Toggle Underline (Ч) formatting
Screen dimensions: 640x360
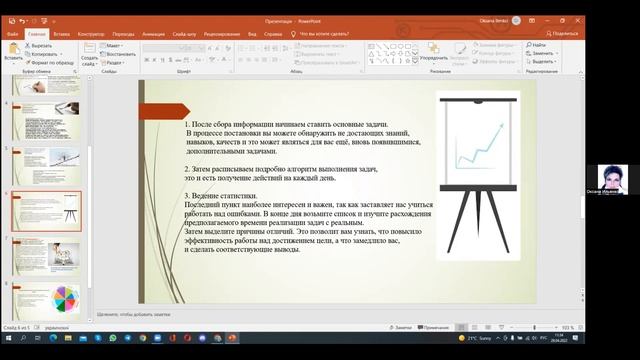coord(162,60)
